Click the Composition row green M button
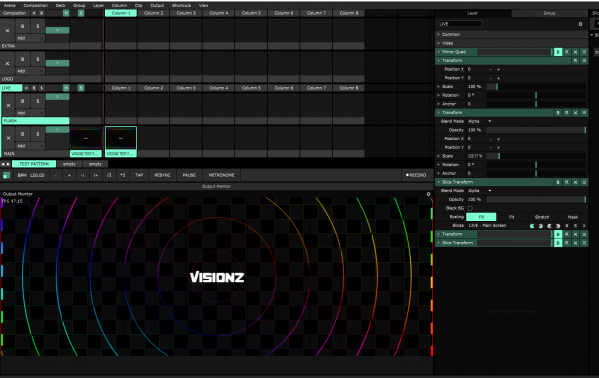 (66, 13)
